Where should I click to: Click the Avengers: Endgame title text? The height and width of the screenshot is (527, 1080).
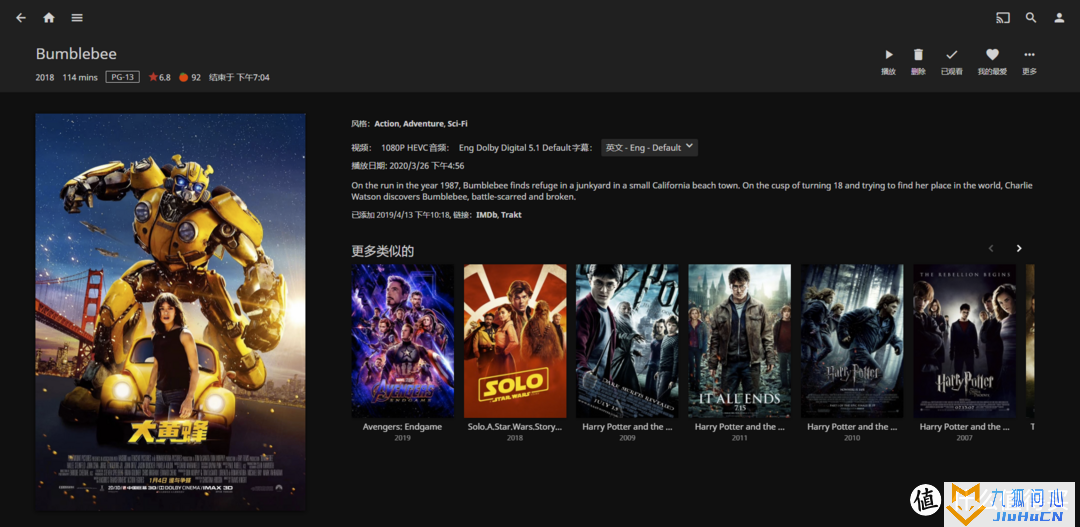(402, 427)
